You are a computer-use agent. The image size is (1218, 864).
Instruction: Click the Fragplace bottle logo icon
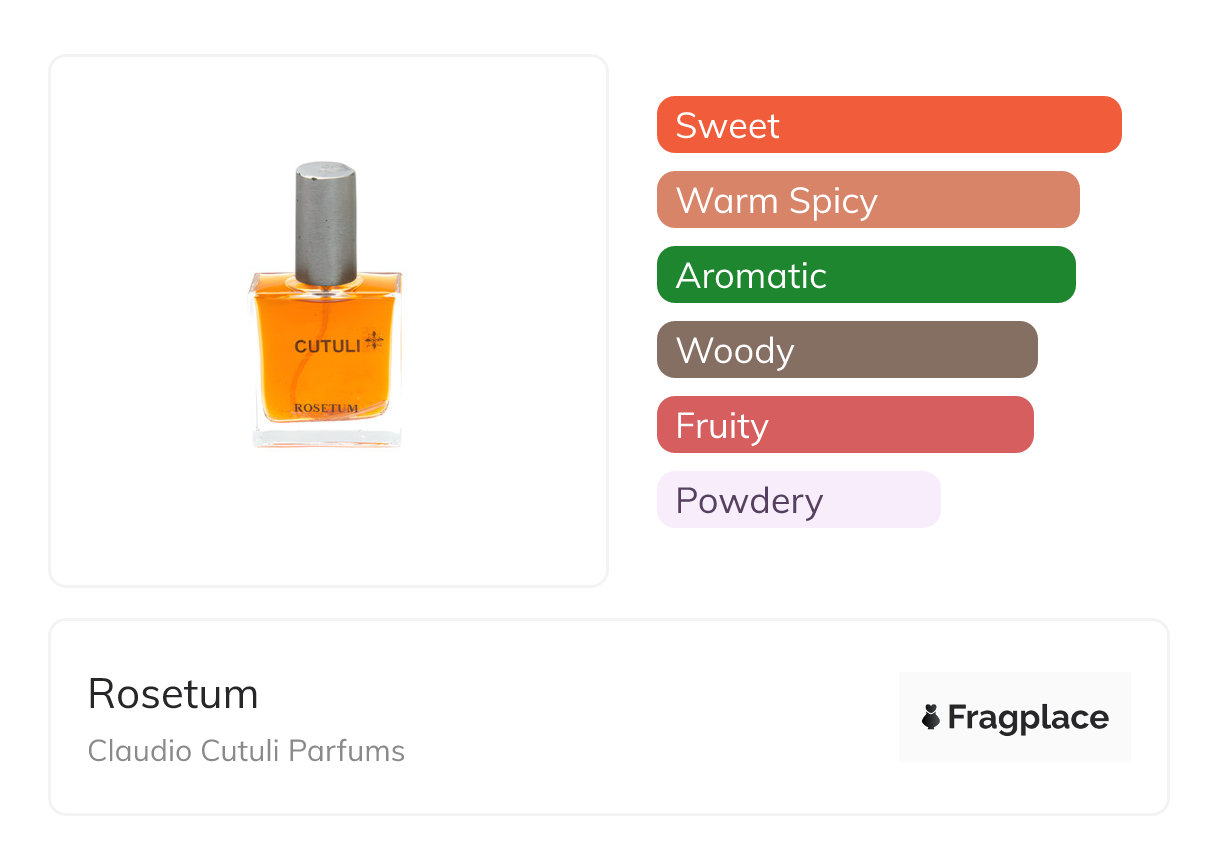[931, 717]
